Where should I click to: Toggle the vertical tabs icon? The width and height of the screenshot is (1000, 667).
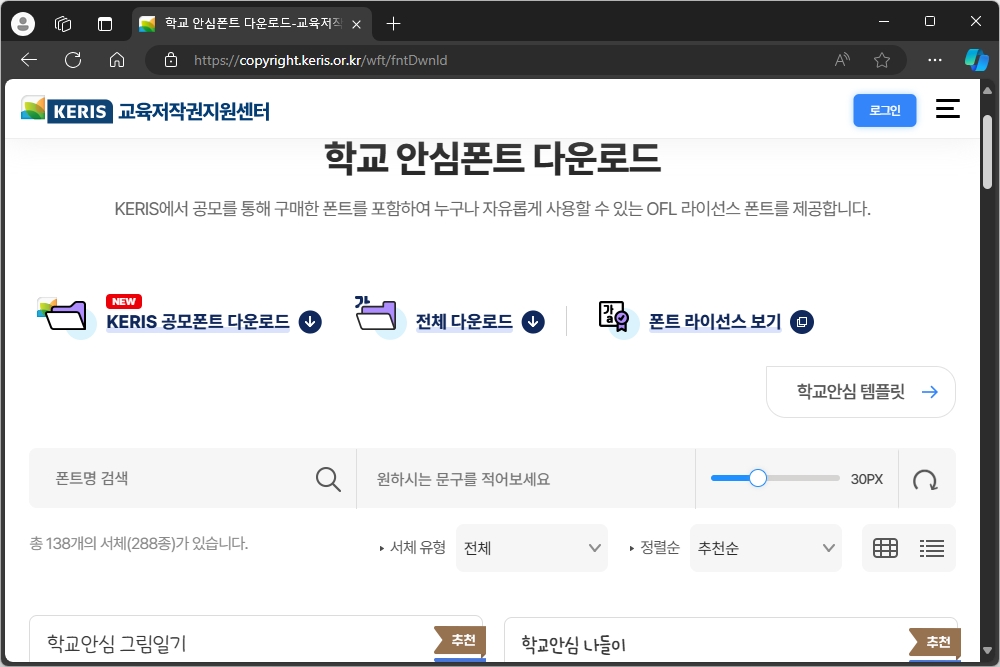[x=105, y=24]
